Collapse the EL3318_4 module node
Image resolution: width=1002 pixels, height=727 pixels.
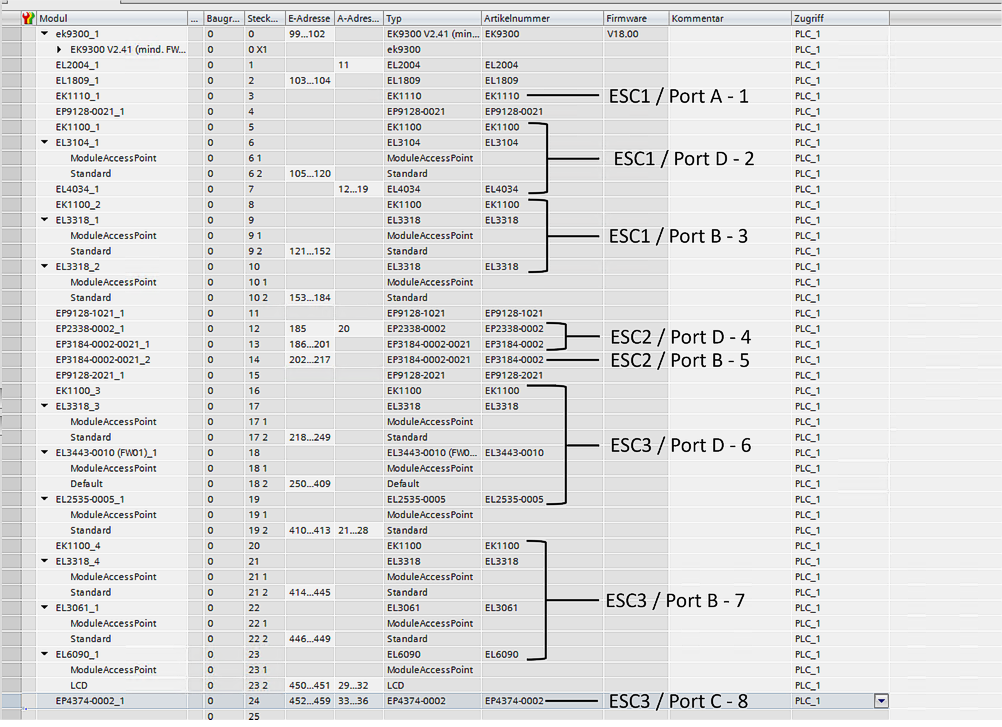point(44,560)
